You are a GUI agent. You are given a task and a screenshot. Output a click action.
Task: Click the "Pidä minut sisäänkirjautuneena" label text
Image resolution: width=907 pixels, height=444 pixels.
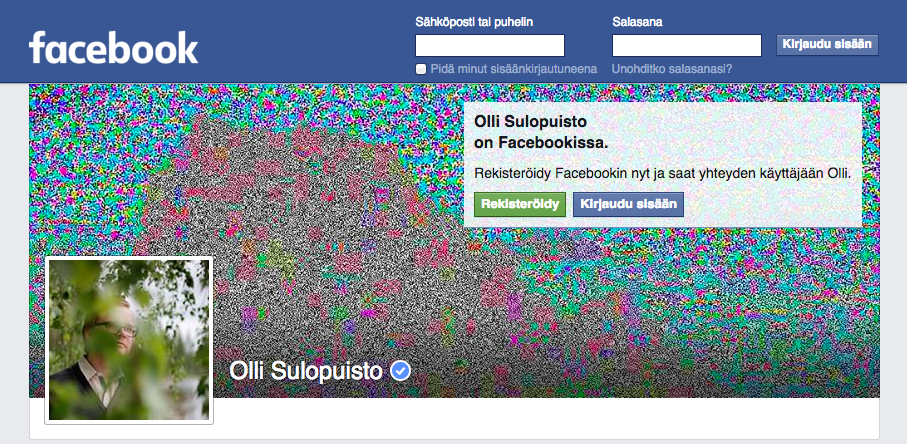coord(514,69)
